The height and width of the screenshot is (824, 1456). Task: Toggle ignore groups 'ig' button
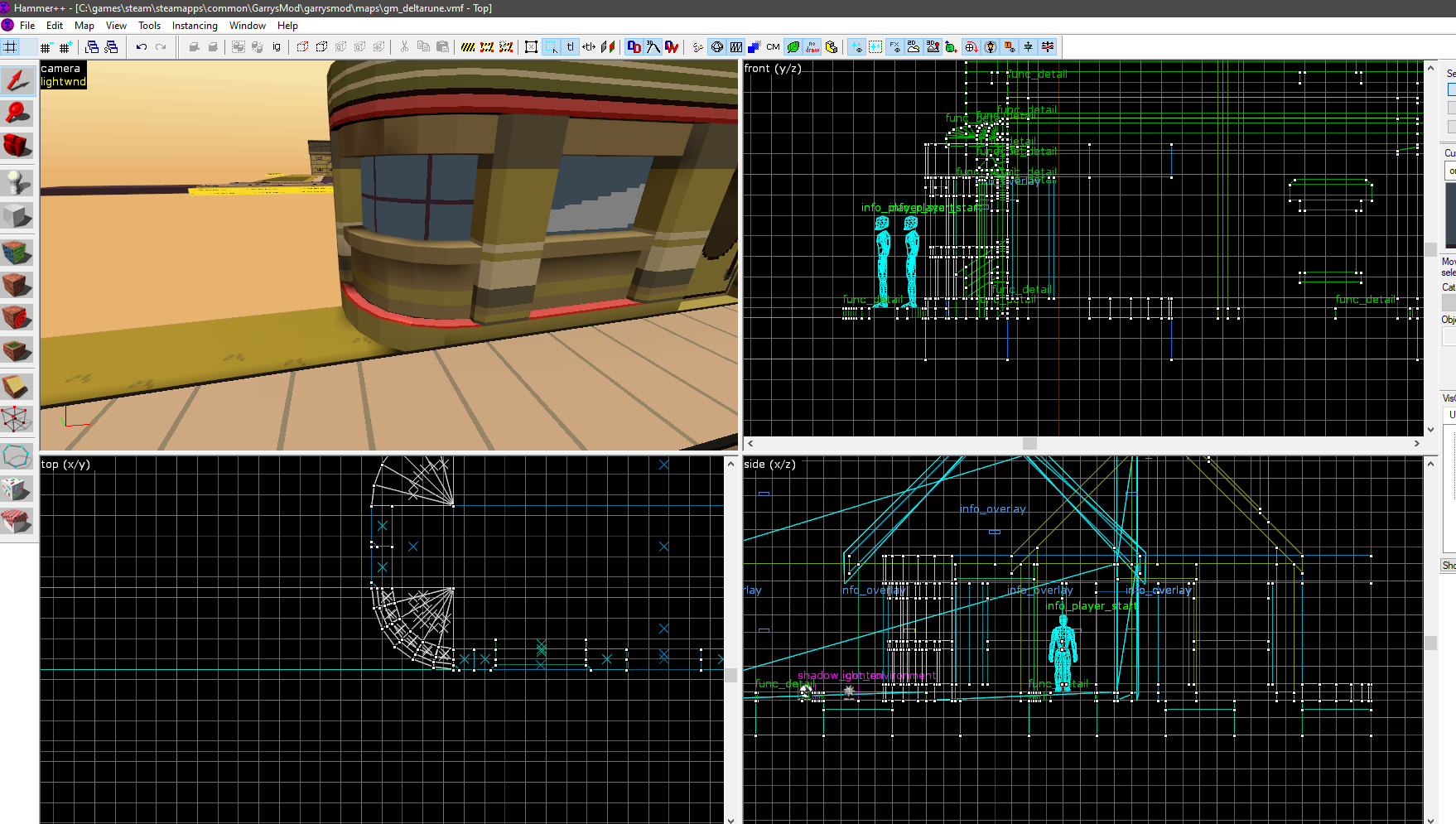coord(277,47)
